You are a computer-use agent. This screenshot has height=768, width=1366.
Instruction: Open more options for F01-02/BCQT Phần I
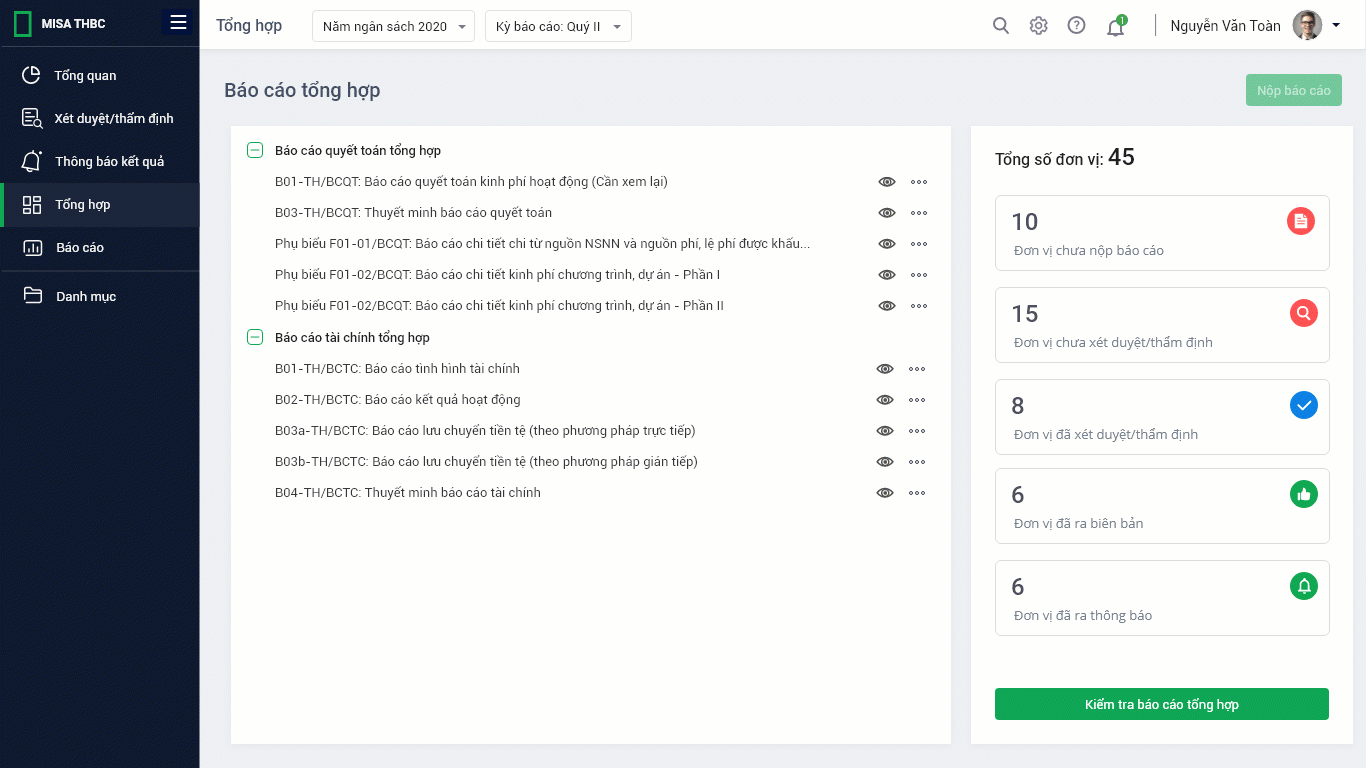pyautogui.click(x=919, y=275)
